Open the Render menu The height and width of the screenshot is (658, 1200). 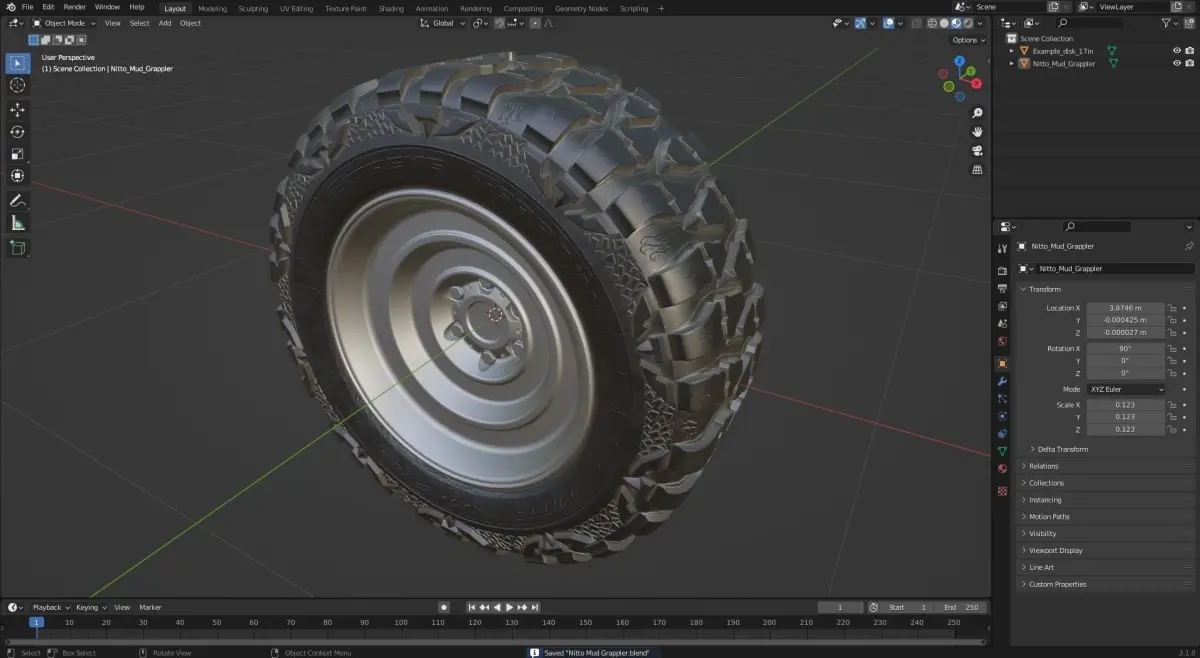pyautogui.click(x=75, y=7)
